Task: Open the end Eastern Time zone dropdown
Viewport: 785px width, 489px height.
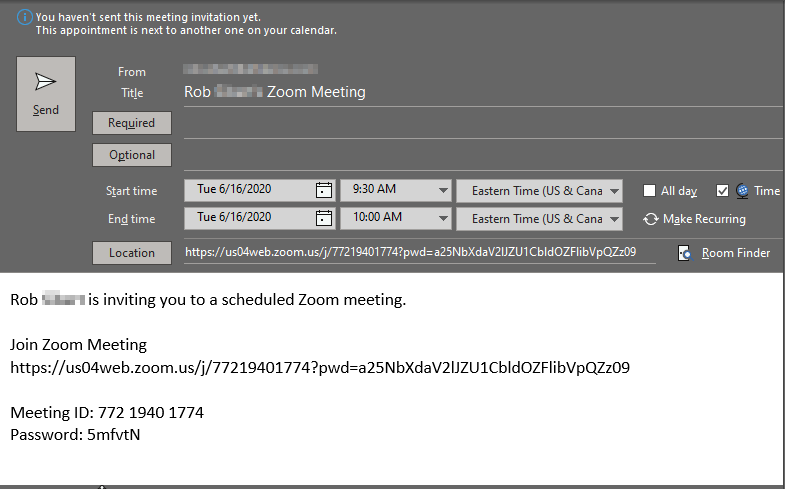Action: (x=614, y=218)
